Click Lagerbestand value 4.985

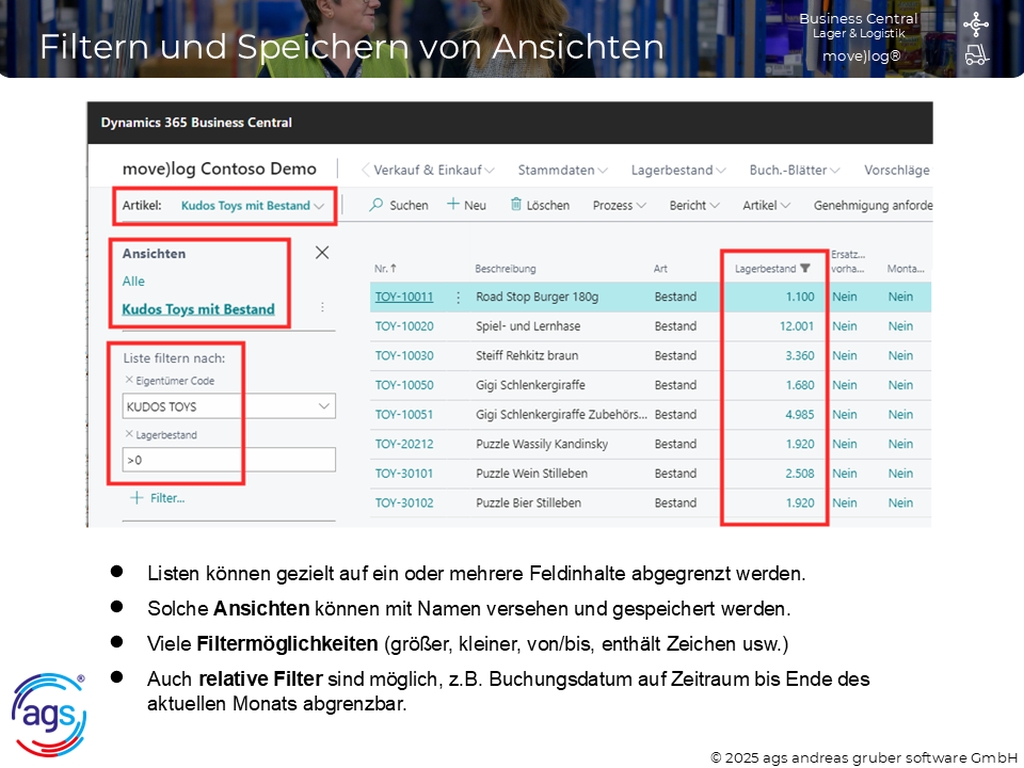click(x=800, y=415)
